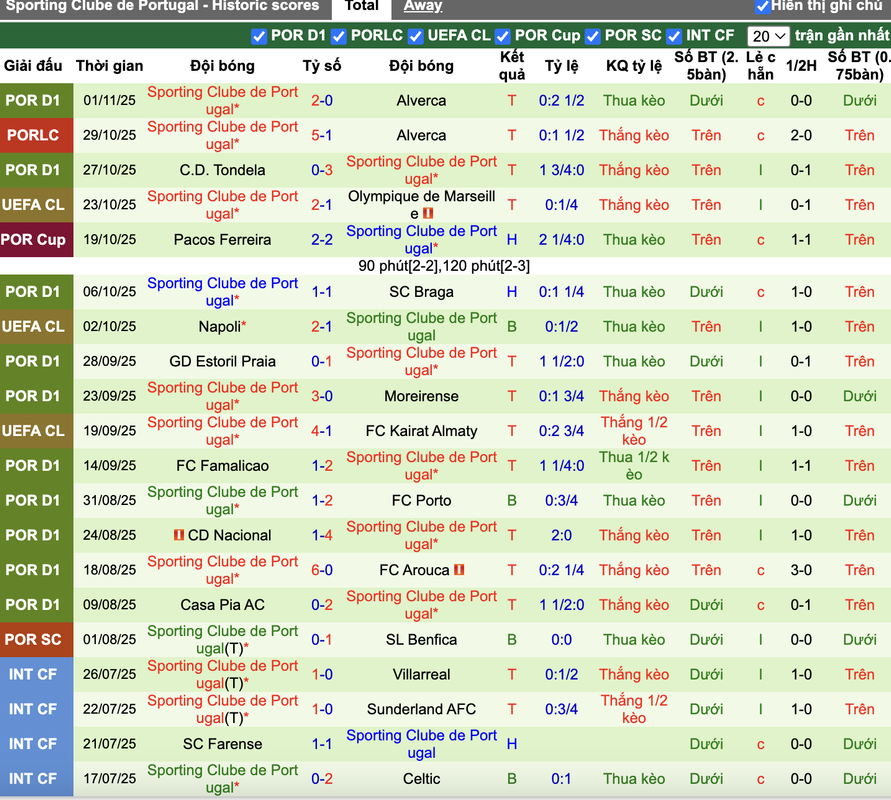Open the 5-1 score versus Alverca
Screen dimensions: 891x800
click(x=322, y=135)
